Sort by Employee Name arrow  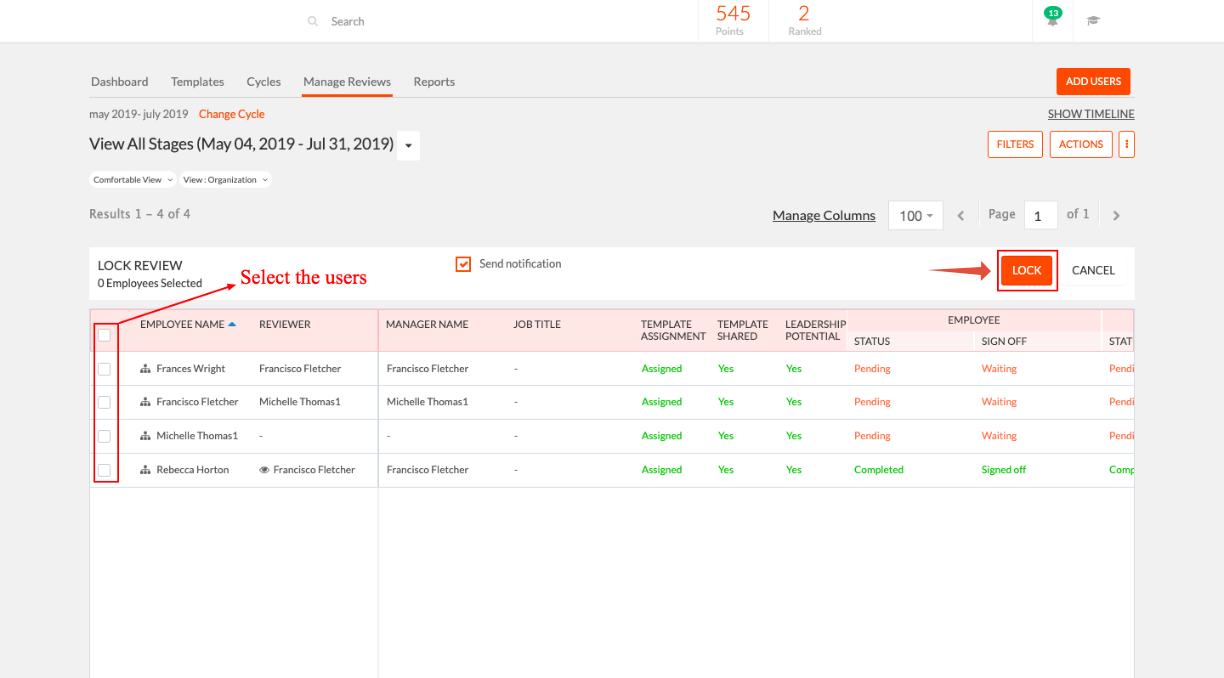[232, 324]
